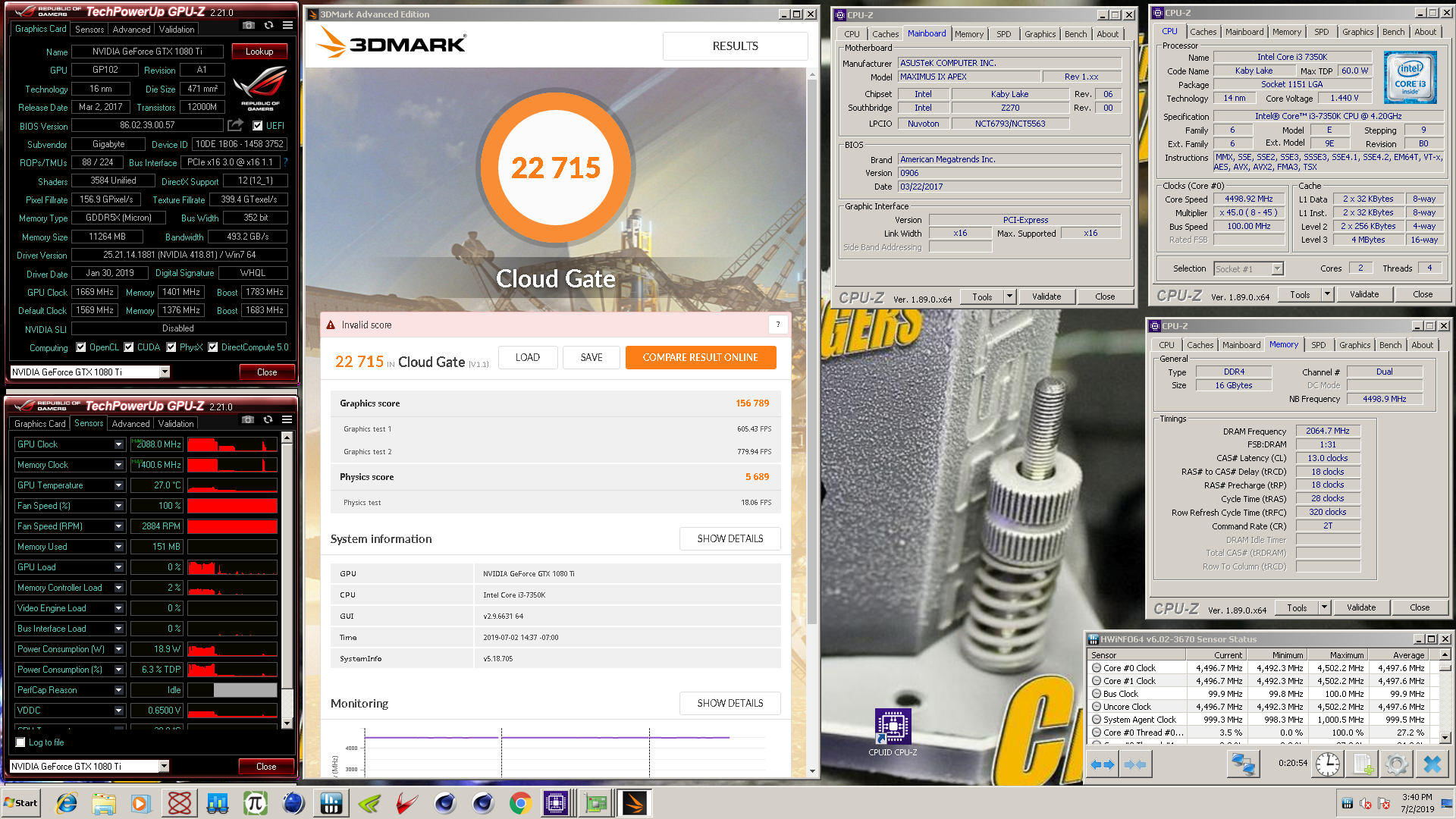The height and width of the screenshot is (819, 1456).
Task: Open HWiNFO sensor settings gear icon
Action: click(x=1396, y=764)
